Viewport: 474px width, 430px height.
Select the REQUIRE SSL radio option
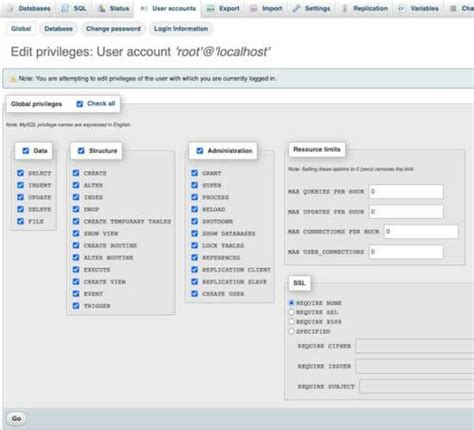(292, 312)
